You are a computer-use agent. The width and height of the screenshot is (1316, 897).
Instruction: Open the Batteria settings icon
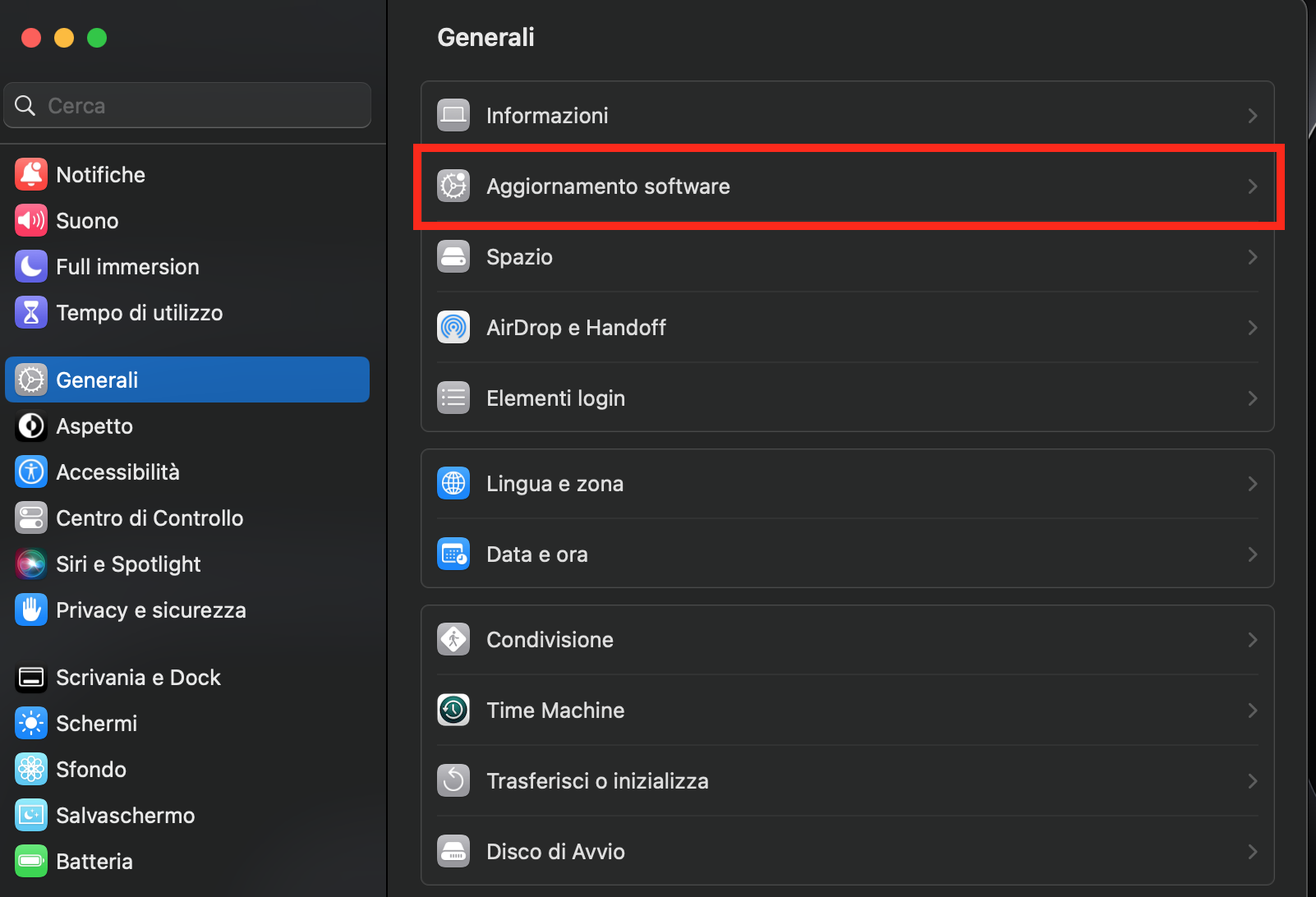tap(30, 861)
